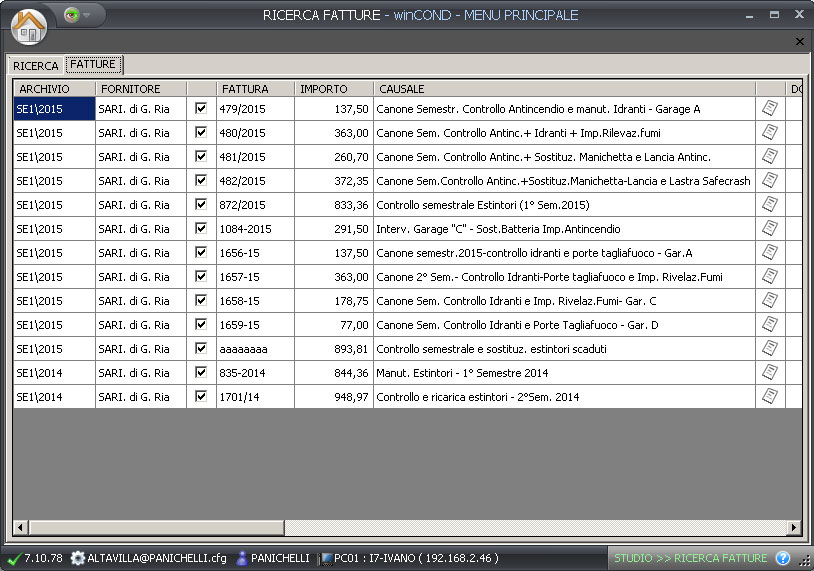Uncheck checkbox for invoice 480/2015
814x571 pixels.
tap(201, 132)
